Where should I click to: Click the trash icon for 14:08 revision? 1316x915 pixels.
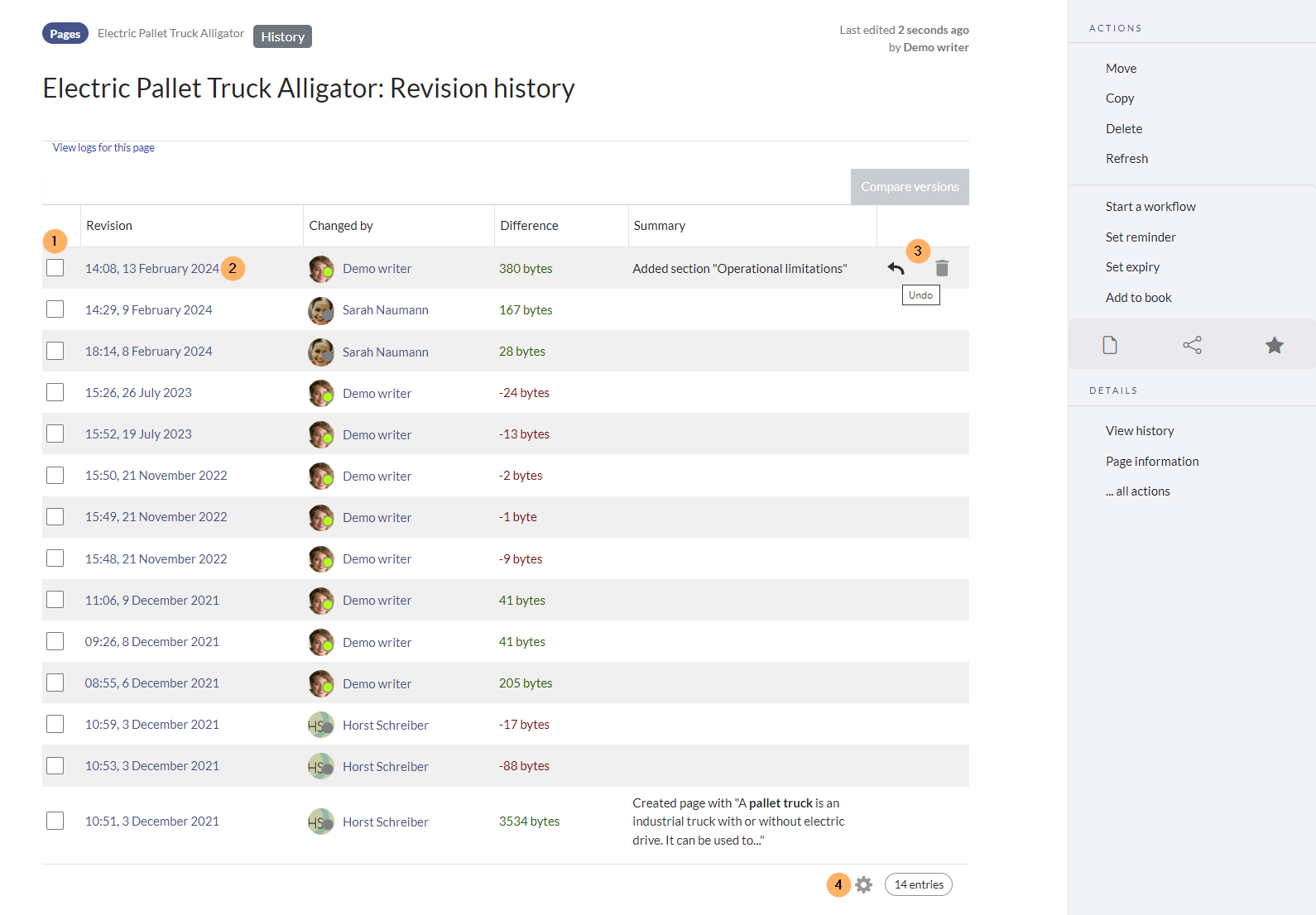coord(942,268)
